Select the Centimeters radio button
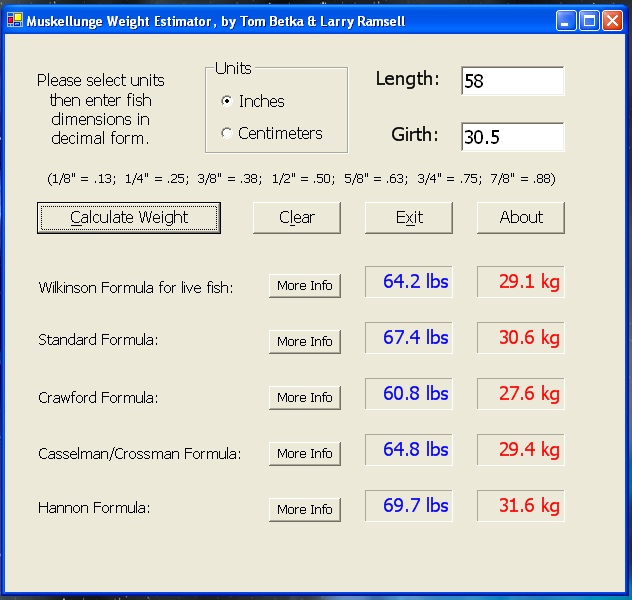 227,133
